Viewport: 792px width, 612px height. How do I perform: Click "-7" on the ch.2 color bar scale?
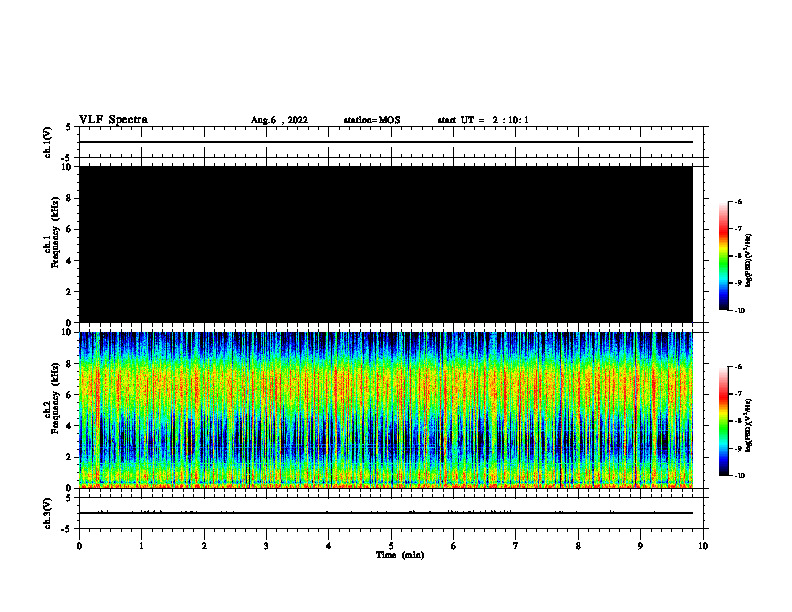[x=738, y=394]
